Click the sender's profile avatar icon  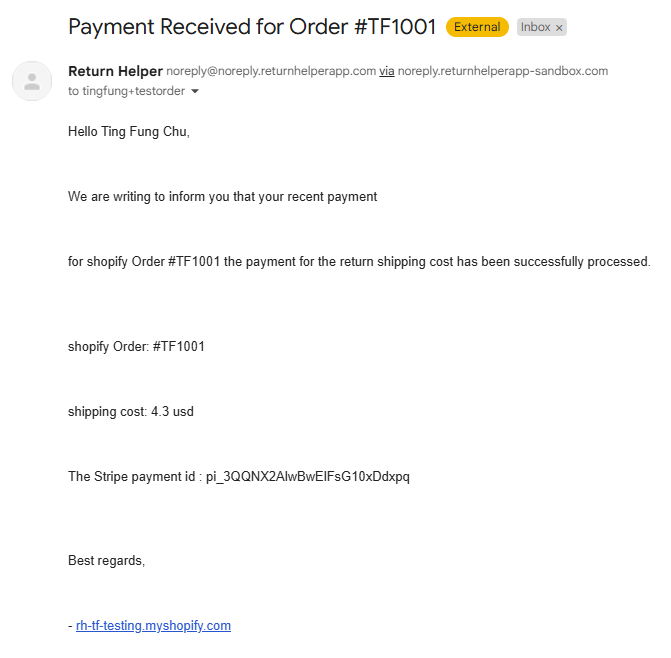[32, 81]
